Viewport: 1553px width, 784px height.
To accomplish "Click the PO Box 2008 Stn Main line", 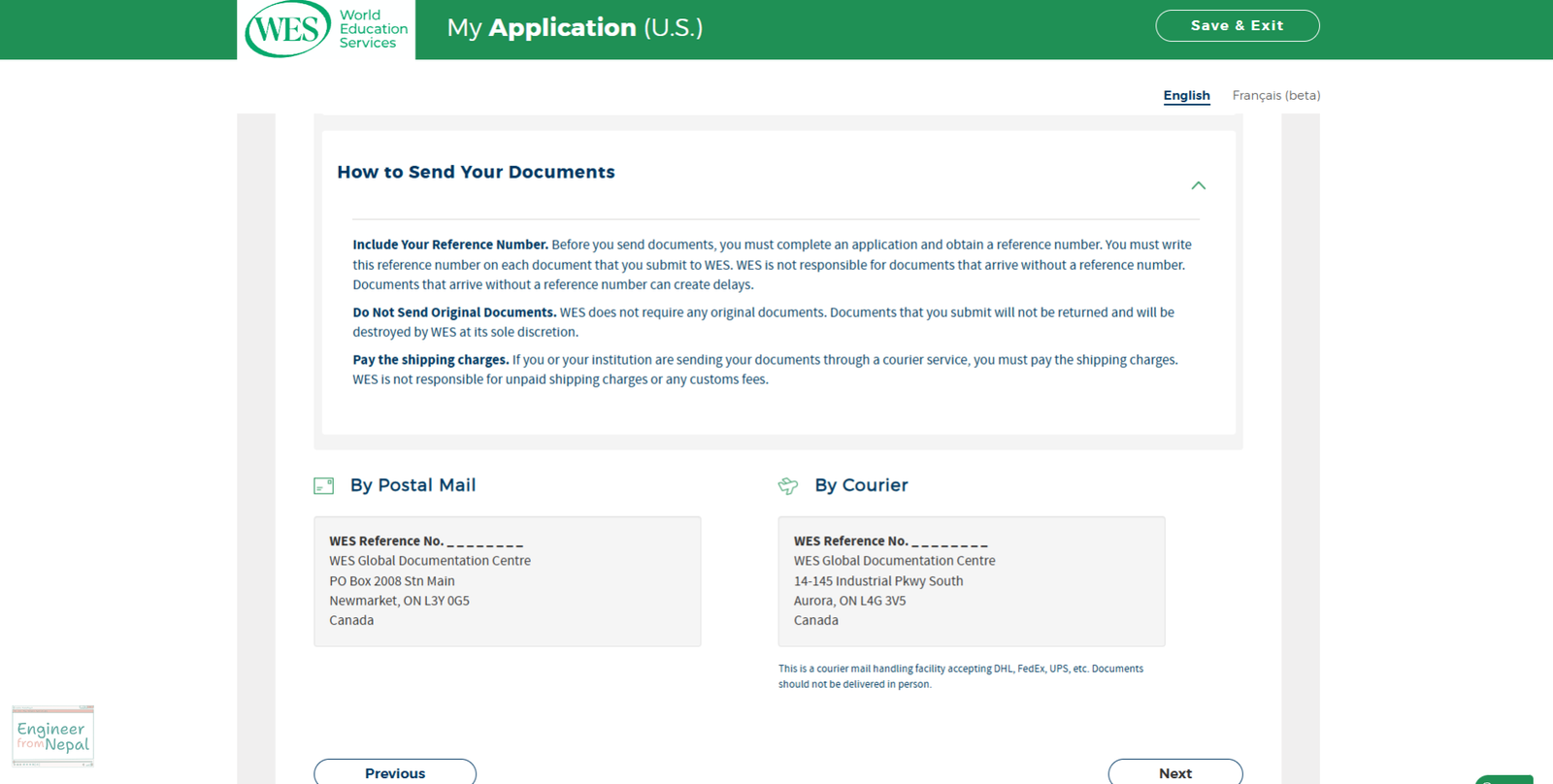I will tap(392, 581).
